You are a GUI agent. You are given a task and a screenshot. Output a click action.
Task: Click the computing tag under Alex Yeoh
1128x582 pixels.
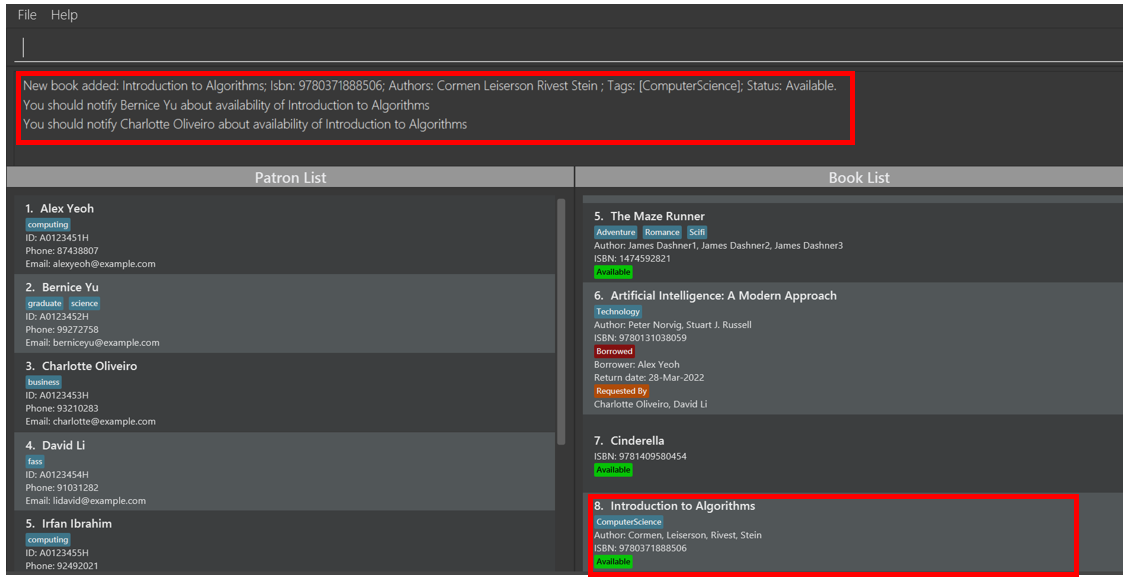(48, 224)
